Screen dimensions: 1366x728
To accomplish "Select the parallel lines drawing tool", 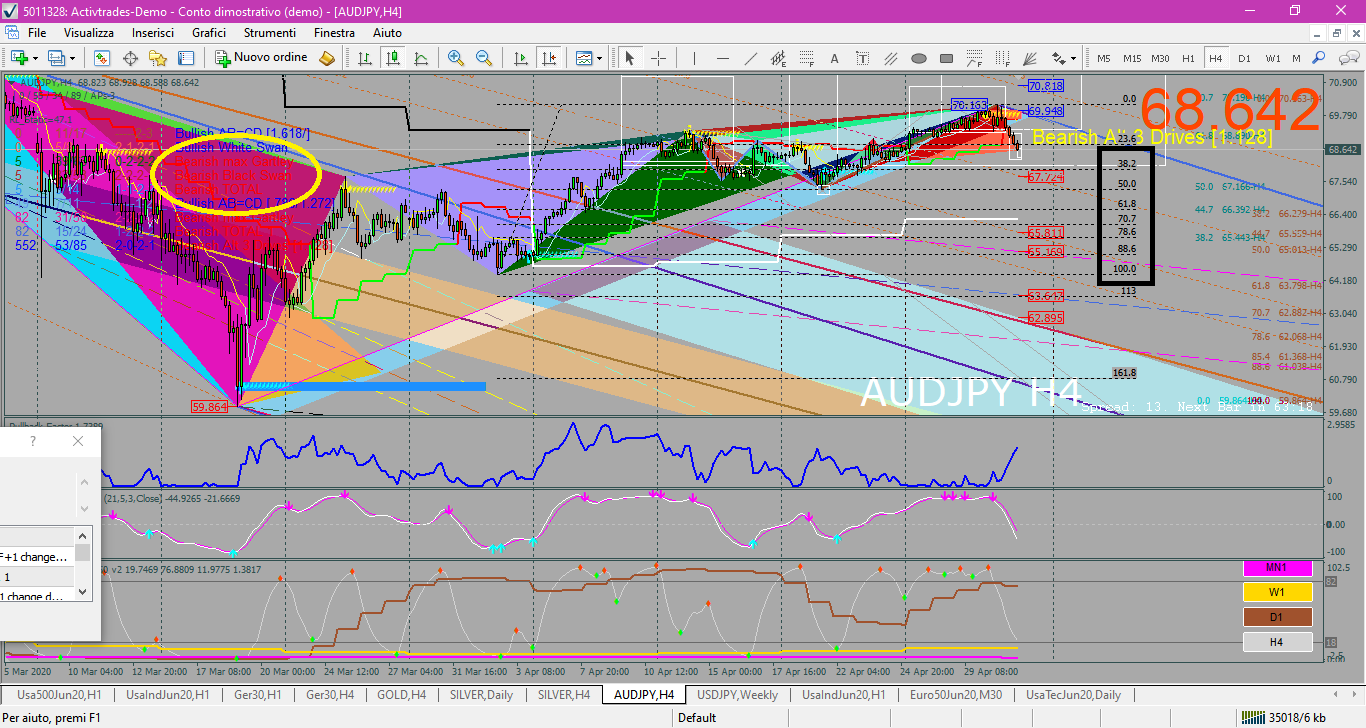I will click(x=891, y=58).
